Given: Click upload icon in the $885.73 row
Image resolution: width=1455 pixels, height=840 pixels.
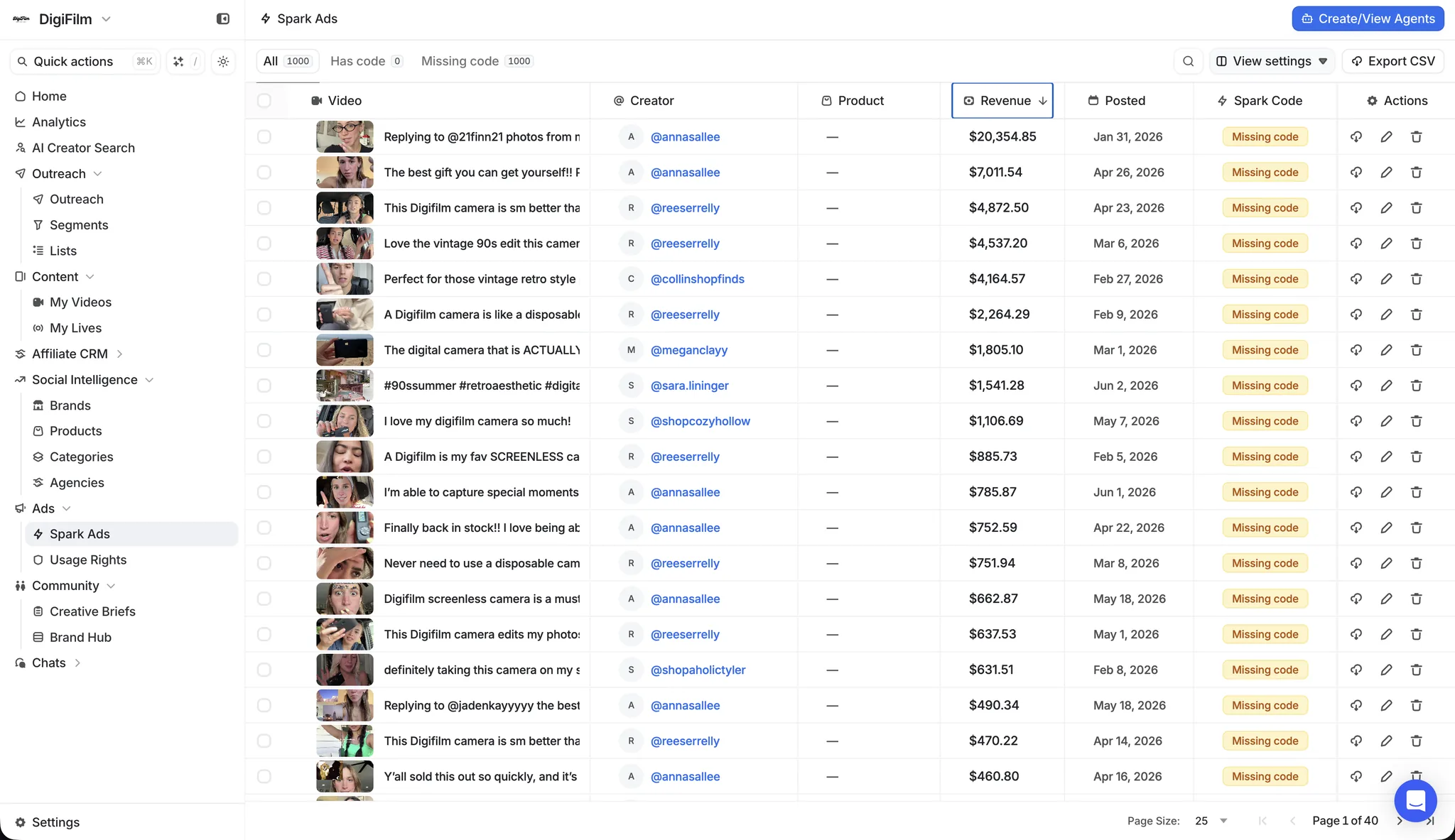Looking at the screenshot, I should 1356,457.
